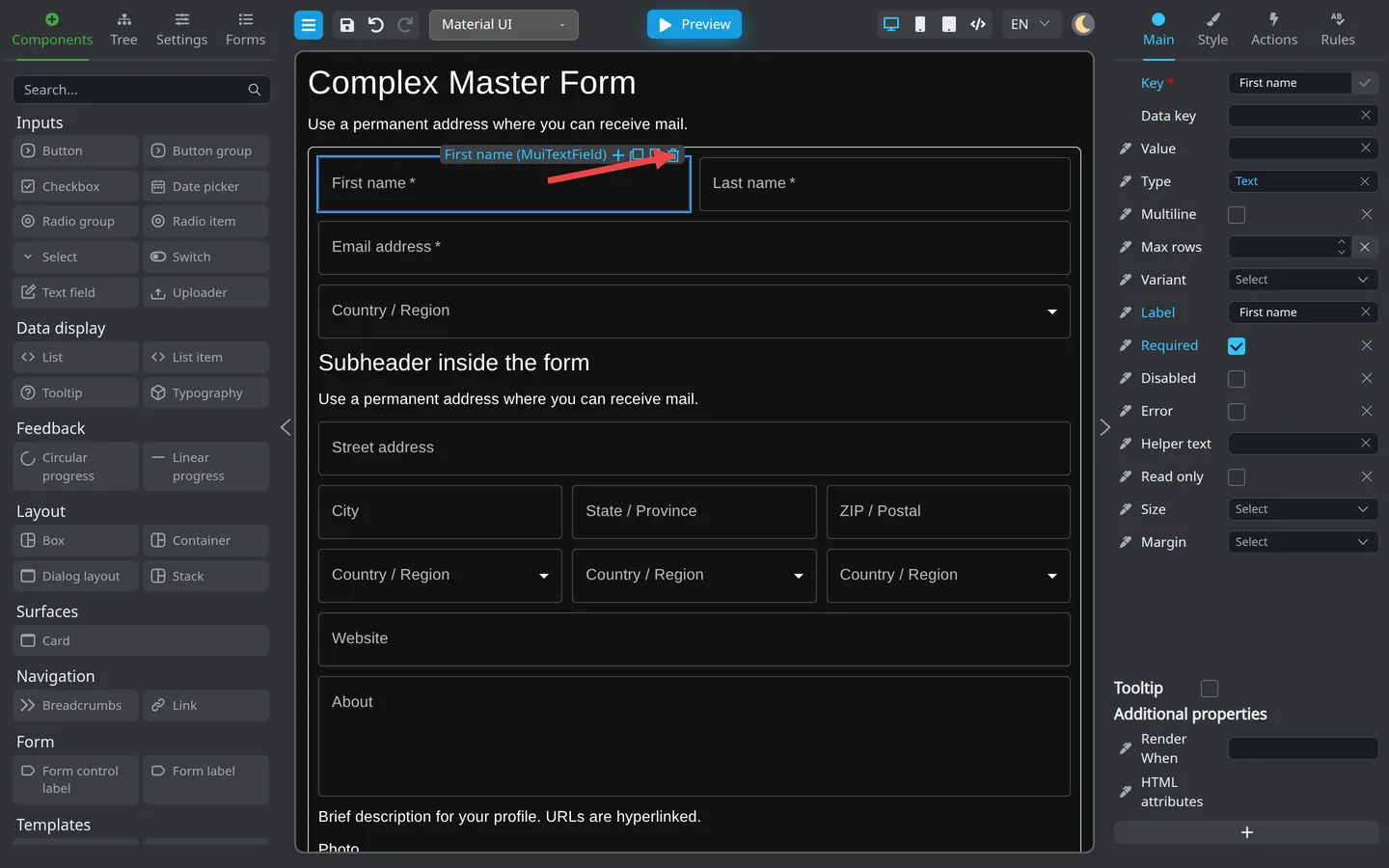This screenshot has height=868, width=1389.
Task: Confirm the Key with the checkmark icon
Action: 1365,83
